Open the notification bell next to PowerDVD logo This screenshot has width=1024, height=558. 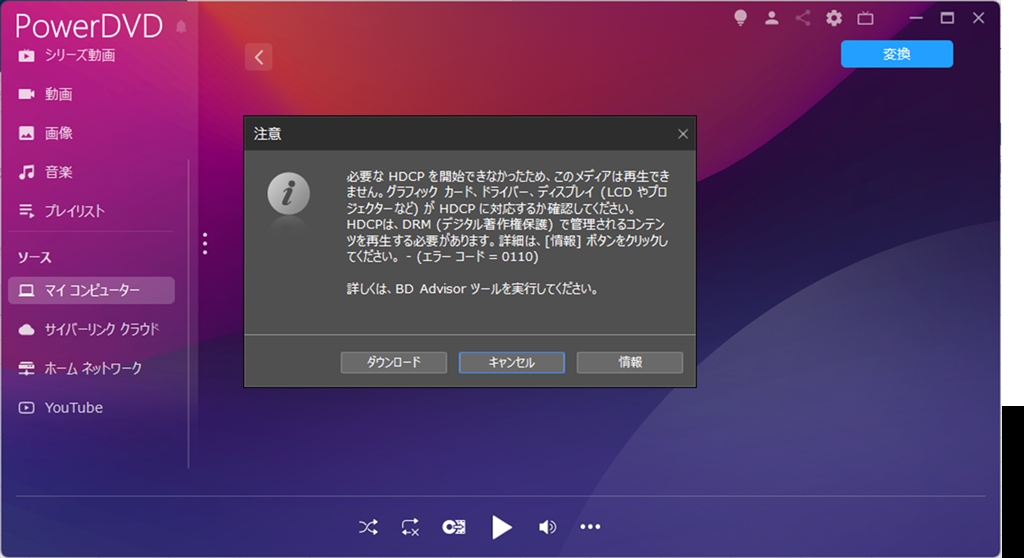click(x=181, y=27)
